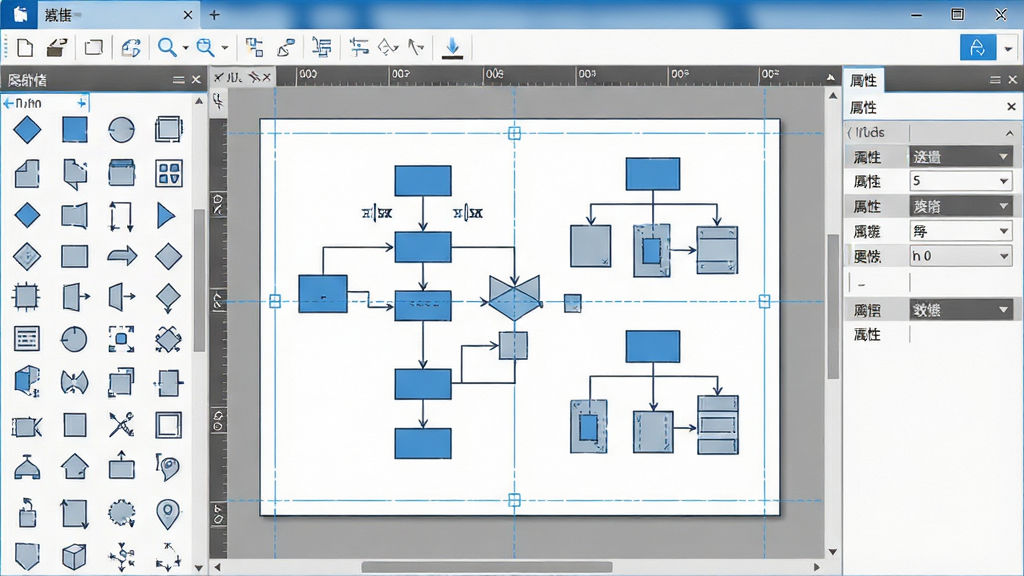Click the shapes palette scroll-down arrow
Image resolution: width=1024 pixels, height=576 pixels.
tap(199, 568)
